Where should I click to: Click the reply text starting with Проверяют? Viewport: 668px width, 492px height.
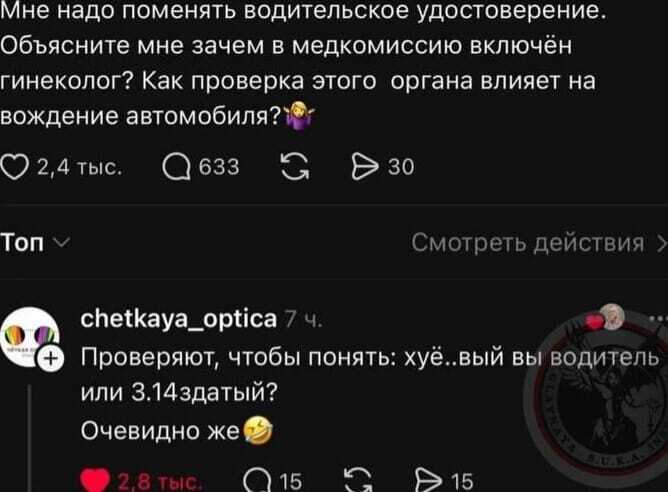(370, 374)
